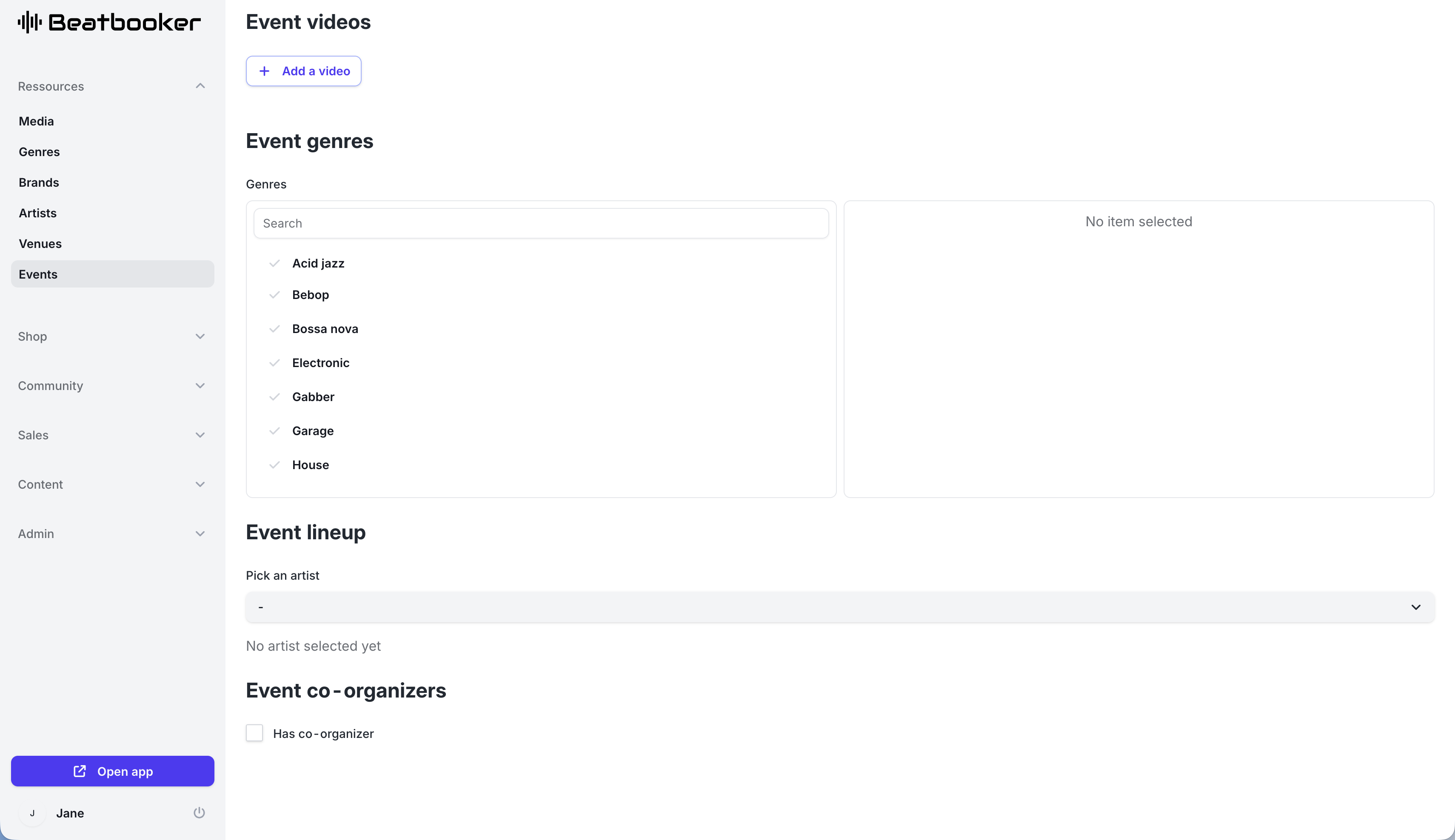Click the checkmark beside Gabber
1455x840 pixels.
274,397
